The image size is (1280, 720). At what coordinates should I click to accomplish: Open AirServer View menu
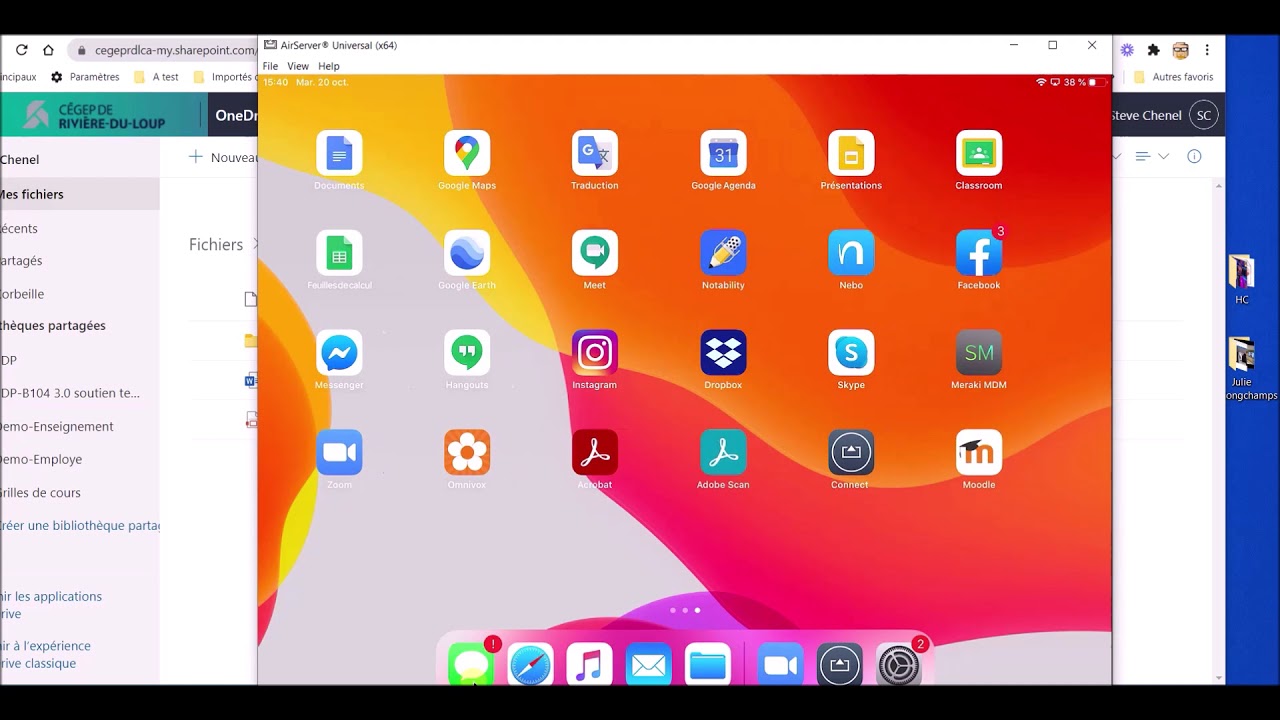click(x=298, y=66)
